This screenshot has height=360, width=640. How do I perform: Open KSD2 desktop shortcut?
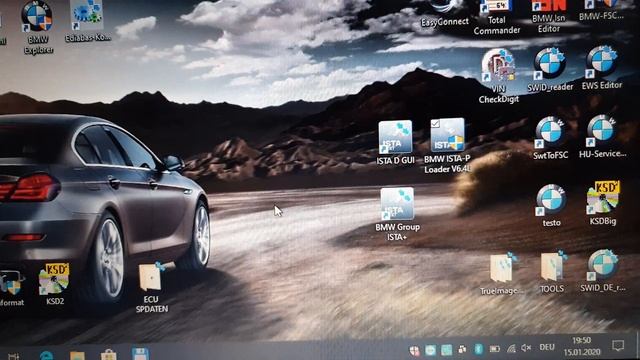[55, 284]
